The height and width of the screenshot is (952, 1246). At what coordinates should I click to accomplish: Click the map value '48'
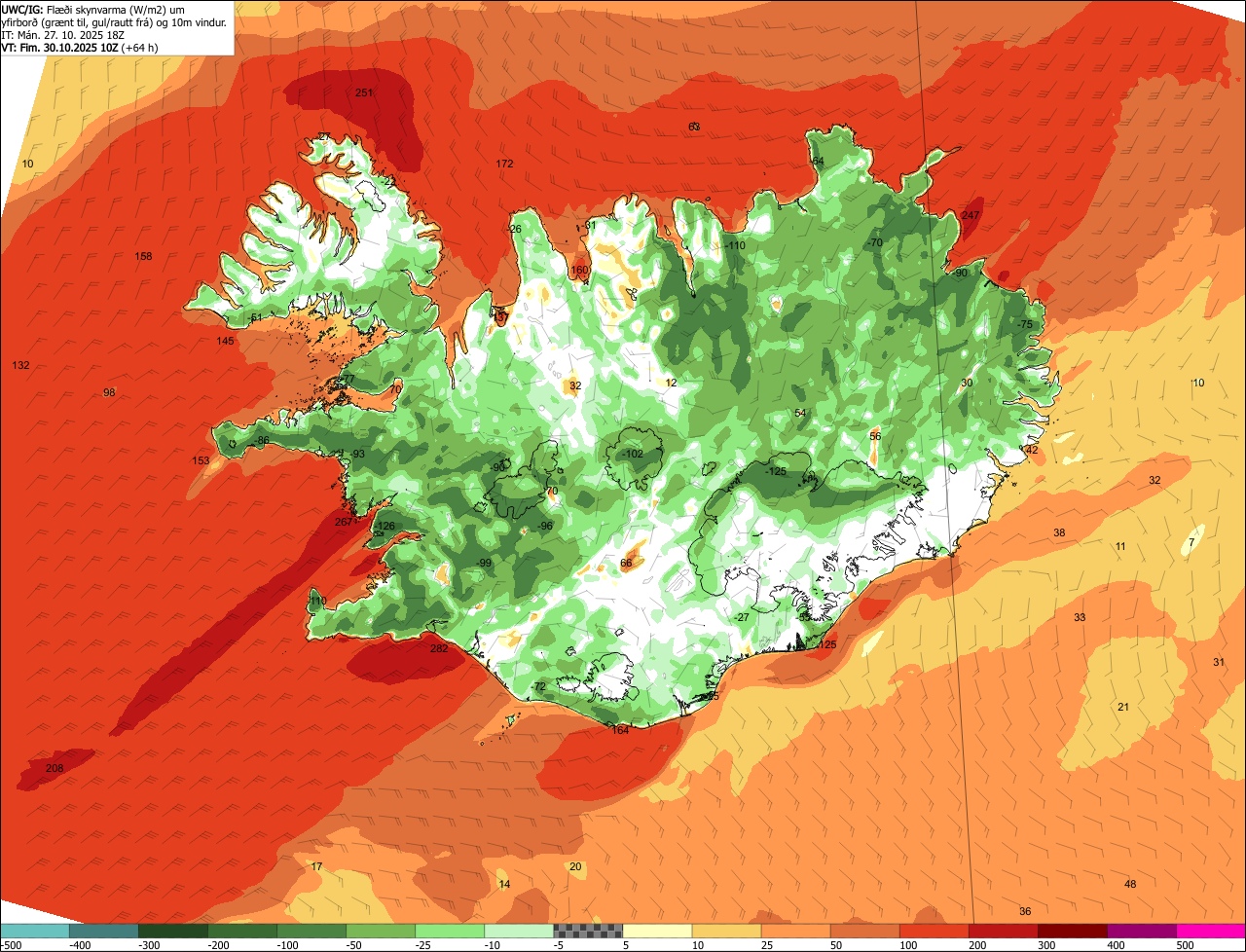tap(1130, 884)
